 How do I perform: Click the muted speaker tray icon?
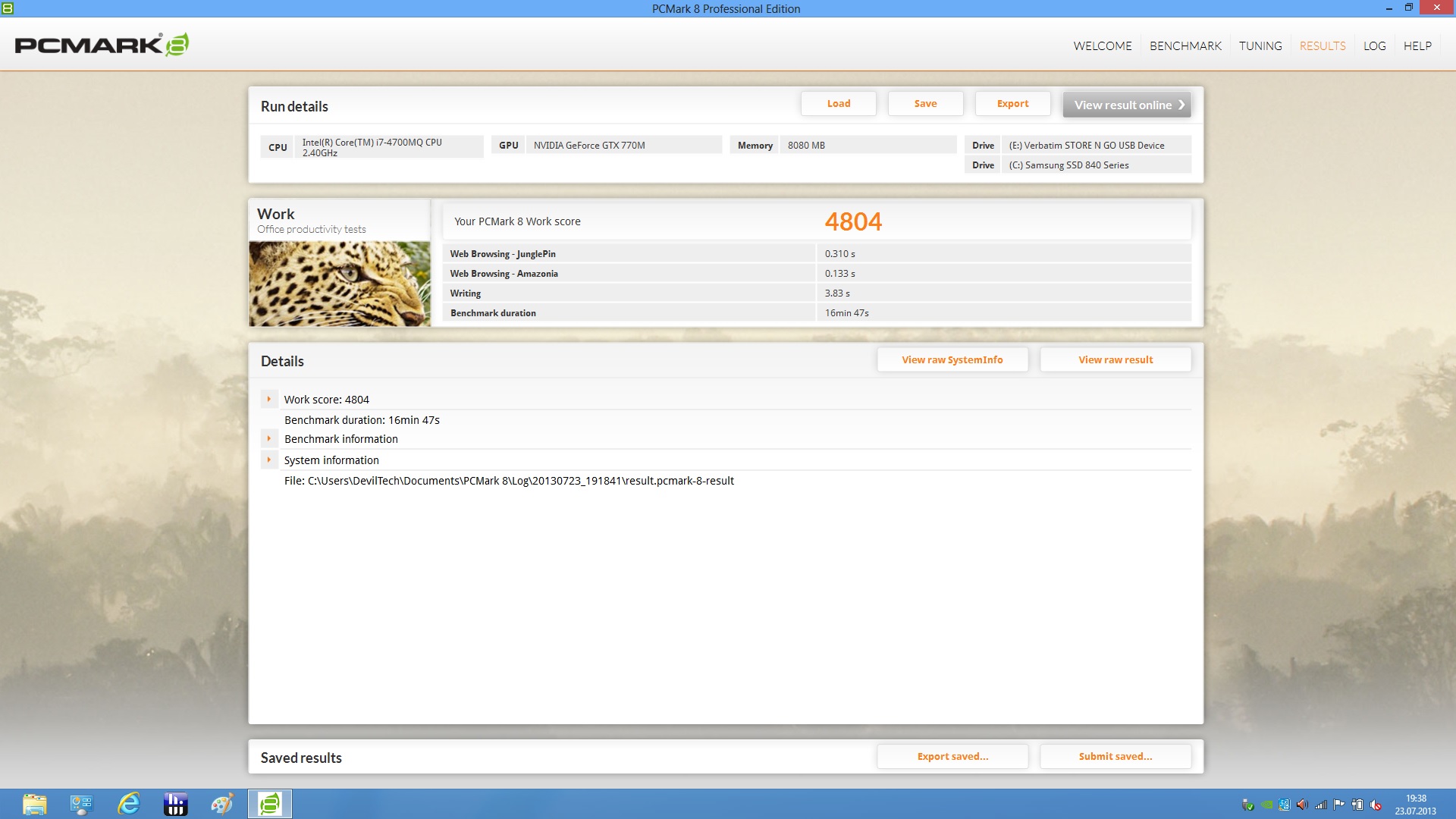[1376, 805]
